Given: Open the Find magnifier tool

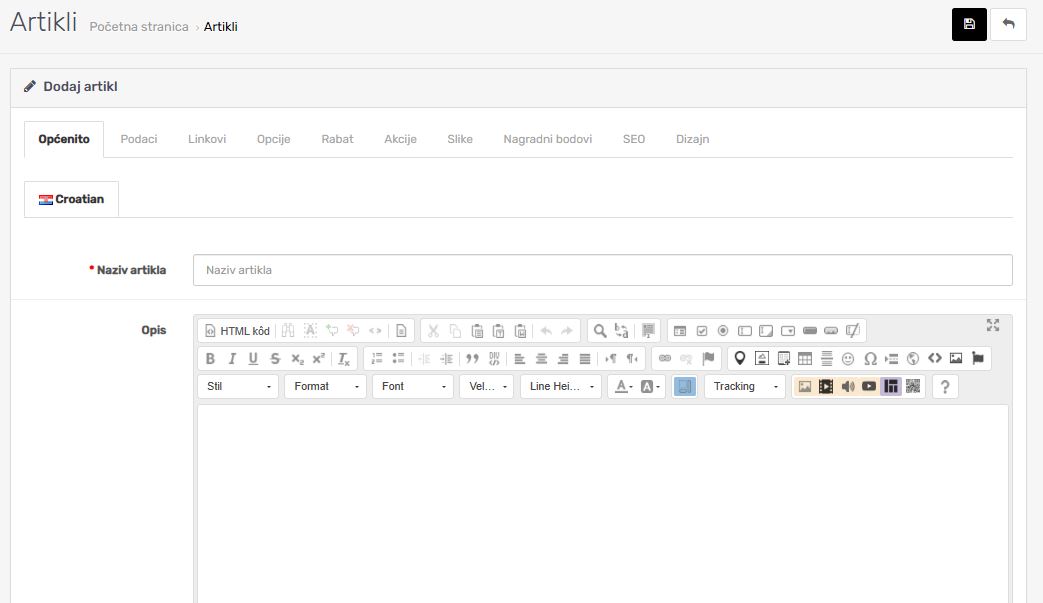Looking at the screenshot, I should (x=600, y=330).
